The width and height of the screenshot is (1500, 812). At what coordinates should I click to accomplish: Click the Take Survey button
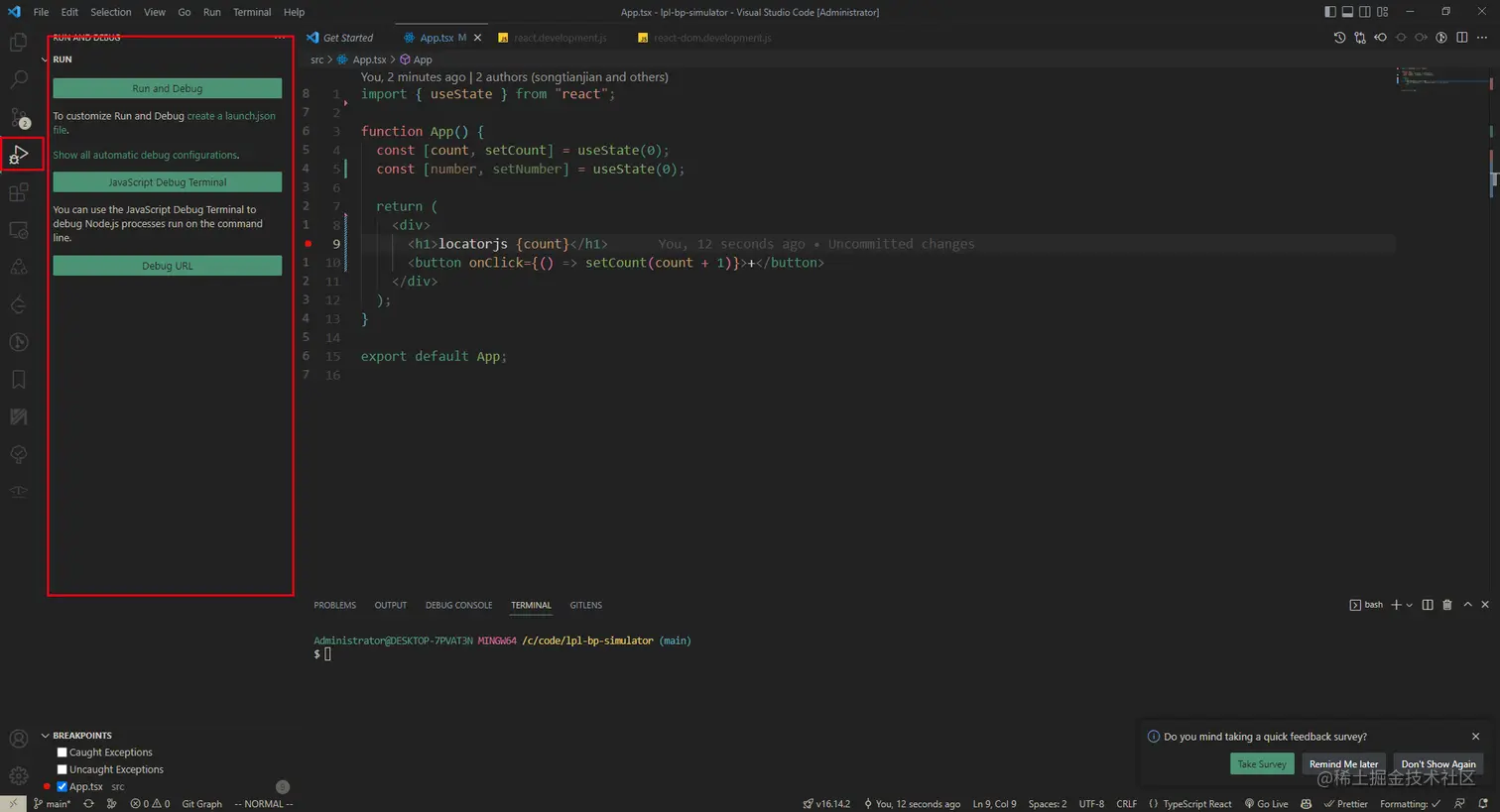coord(1262,763)
